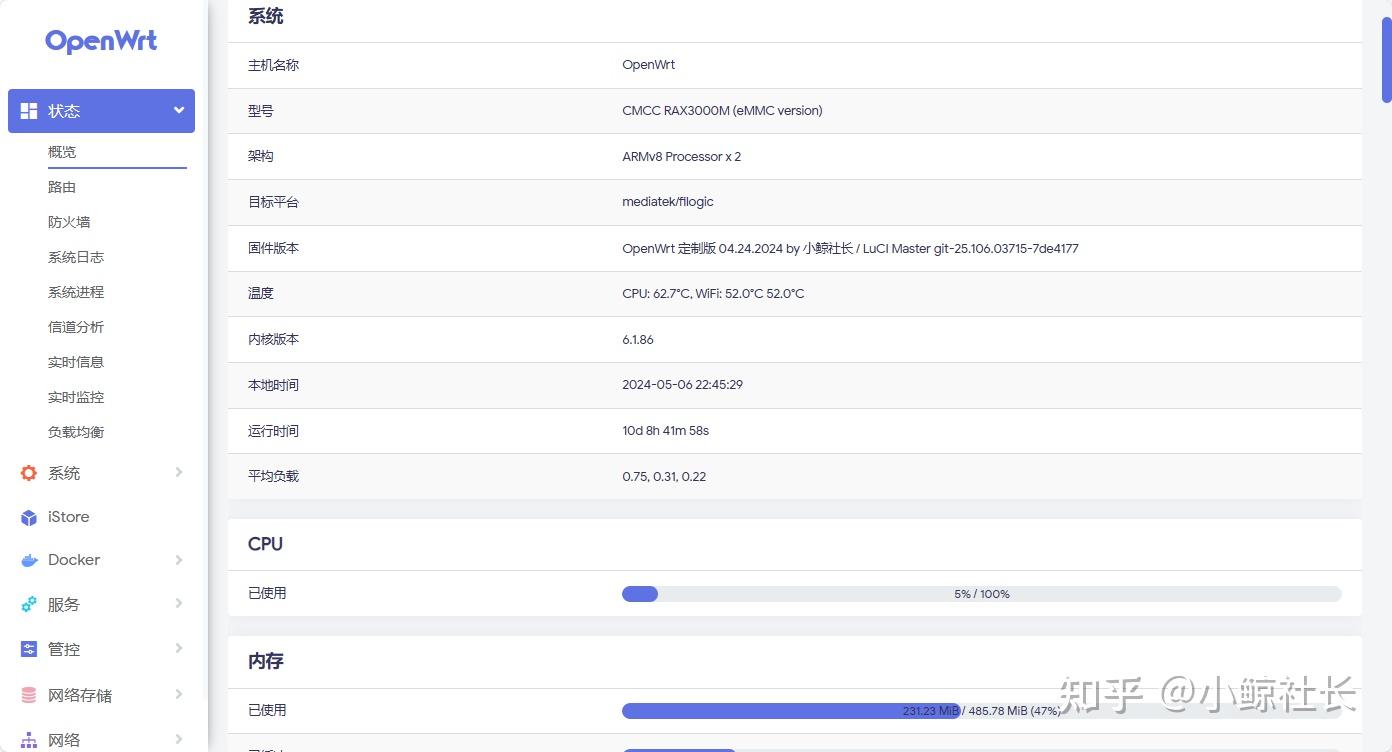Select the 系统 gear icon
The image size is (1392, 752).
28,472
